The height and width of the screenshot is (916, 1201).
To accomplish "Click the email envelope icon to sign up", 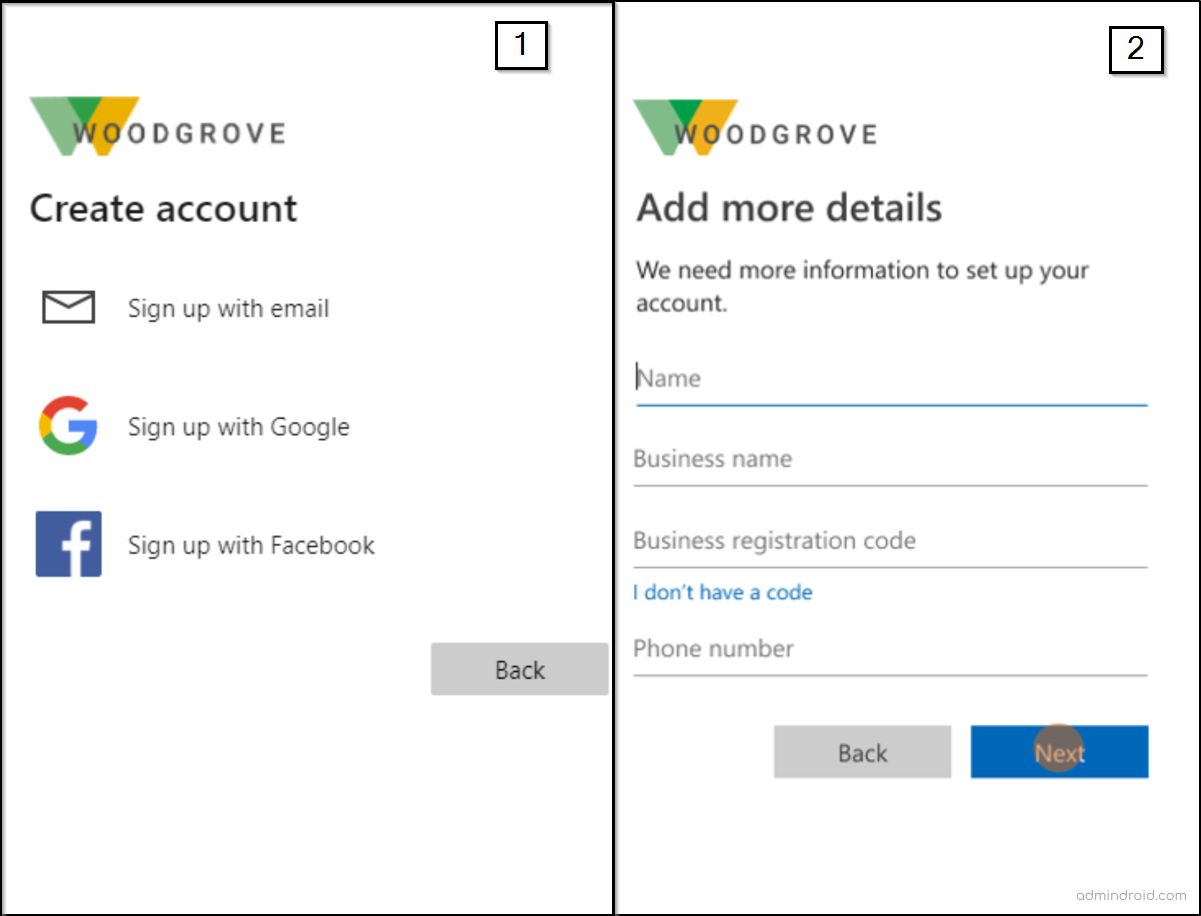I will tap(68, 307).
